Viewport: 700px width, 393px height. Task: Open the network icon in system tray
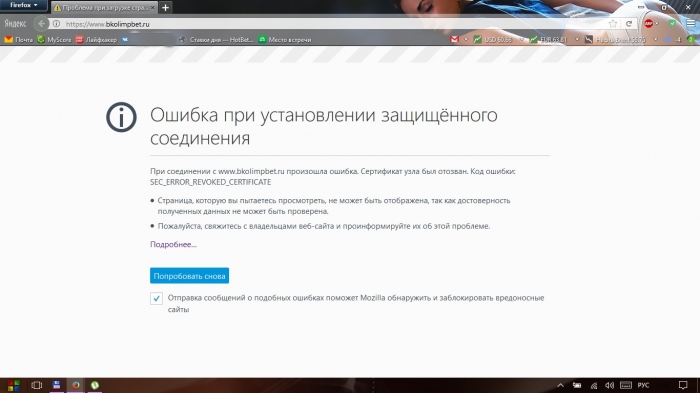coord(594,385)
